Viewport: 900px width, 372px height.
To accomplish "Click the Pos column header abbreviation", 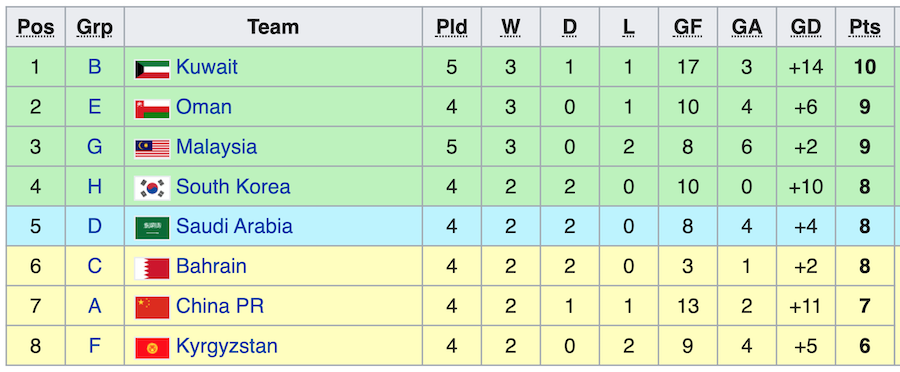I will point(36,27).
